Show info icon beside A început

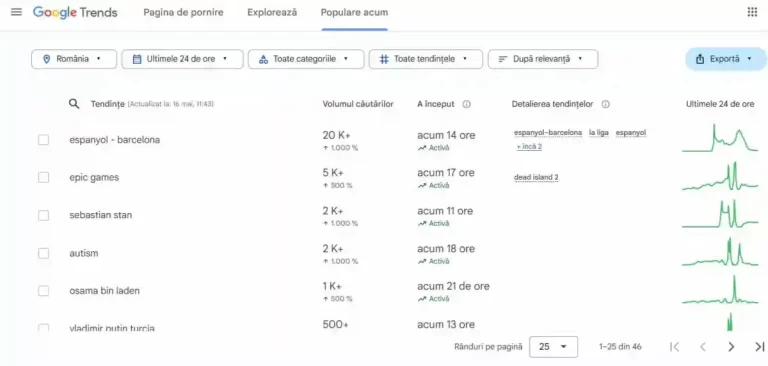point(466,104)
